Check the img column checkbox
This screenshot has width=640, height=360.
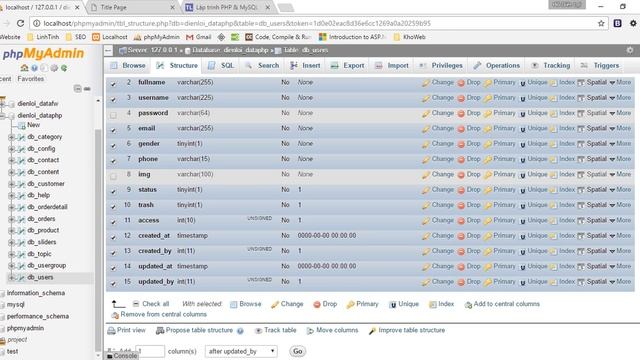pos(113,176)
